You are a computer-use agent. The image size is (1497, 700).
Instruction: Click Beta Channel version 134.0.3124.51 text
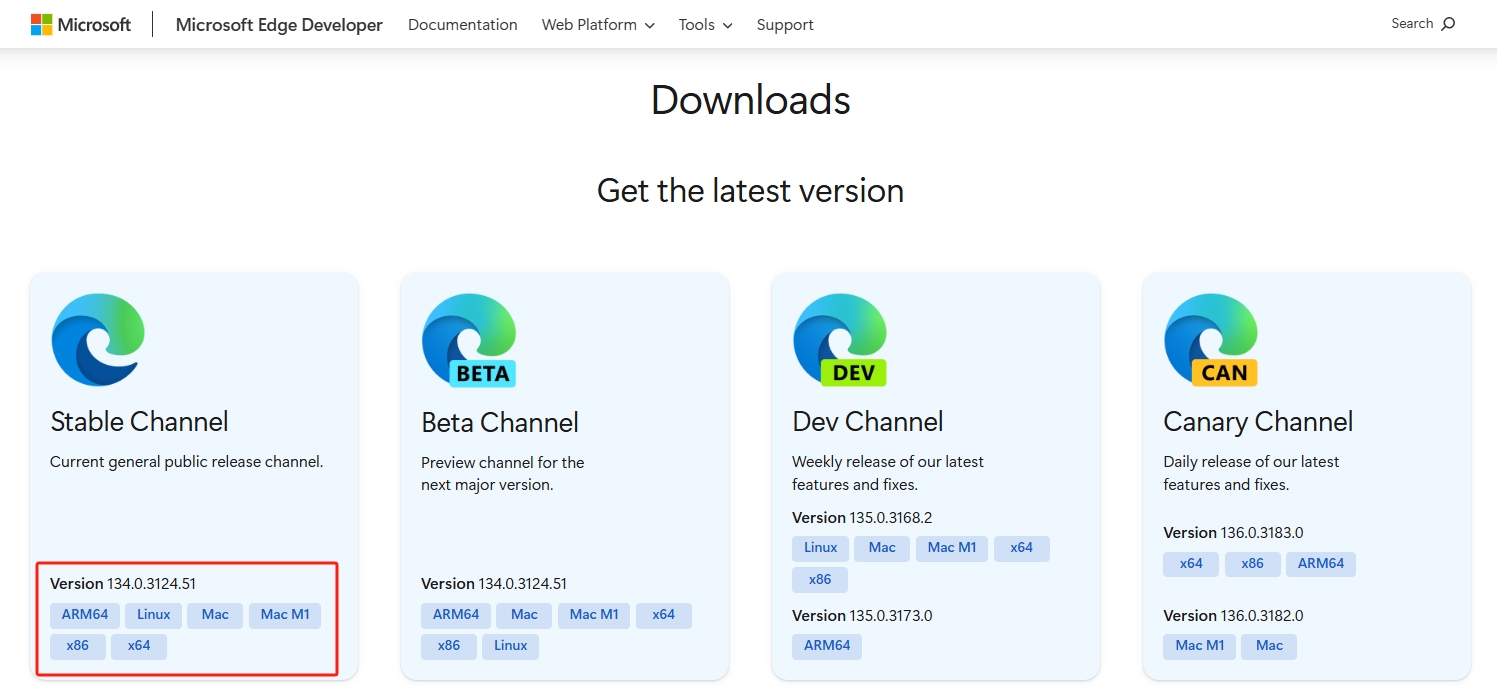pos(494,584)
